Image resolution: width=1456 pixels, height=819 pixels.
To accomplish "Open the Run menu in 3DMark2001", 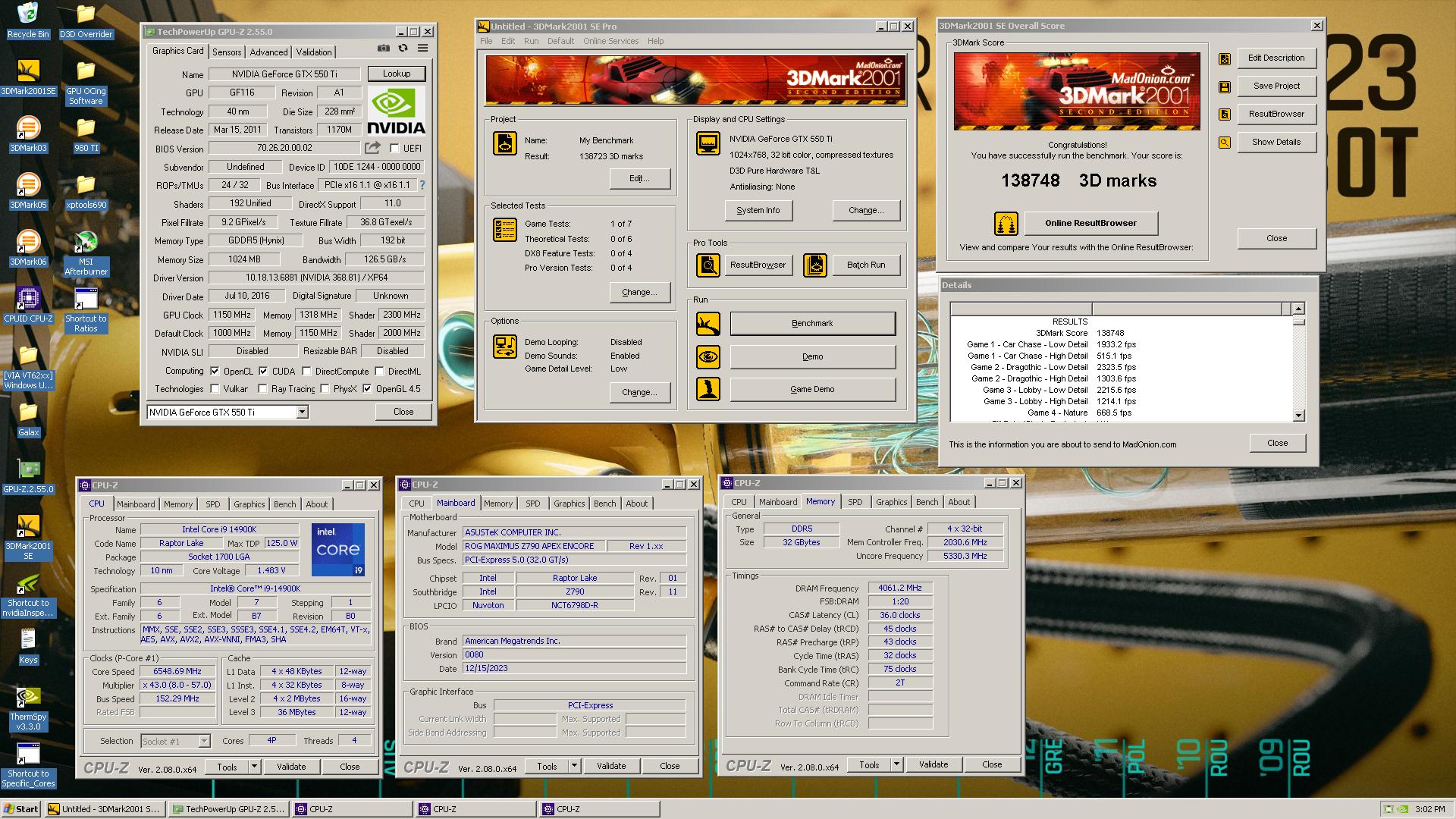I will [x=531, y=41].
